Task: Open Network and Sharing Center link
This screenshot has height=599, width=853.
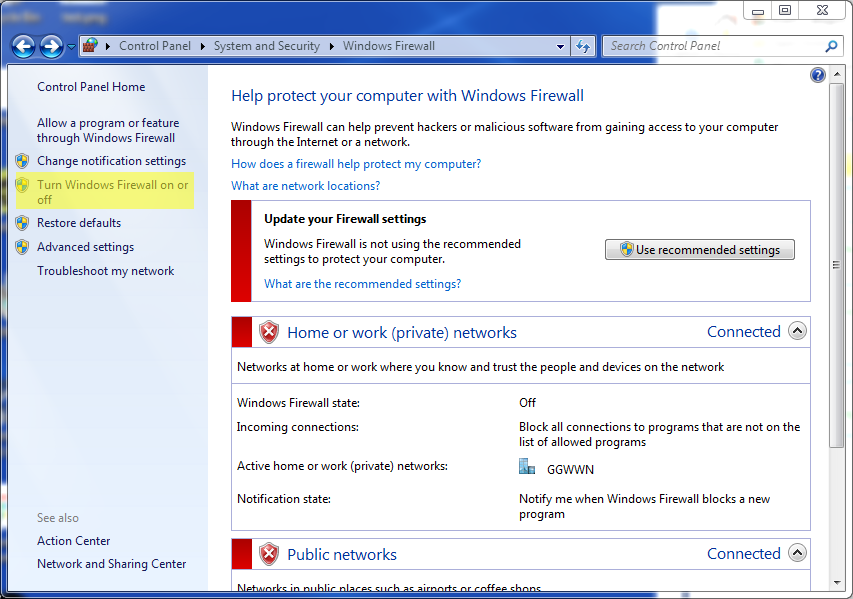Action: pyautogui.click(x=112, y=564)
